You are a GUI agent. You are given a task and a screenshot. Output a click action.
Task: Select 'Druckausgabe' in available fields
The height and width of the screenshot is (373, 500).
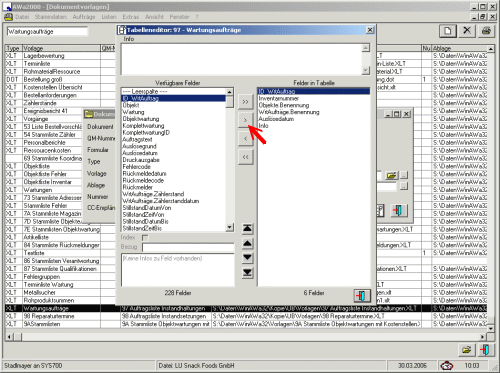pyautogui.click(x=173, y=160)
